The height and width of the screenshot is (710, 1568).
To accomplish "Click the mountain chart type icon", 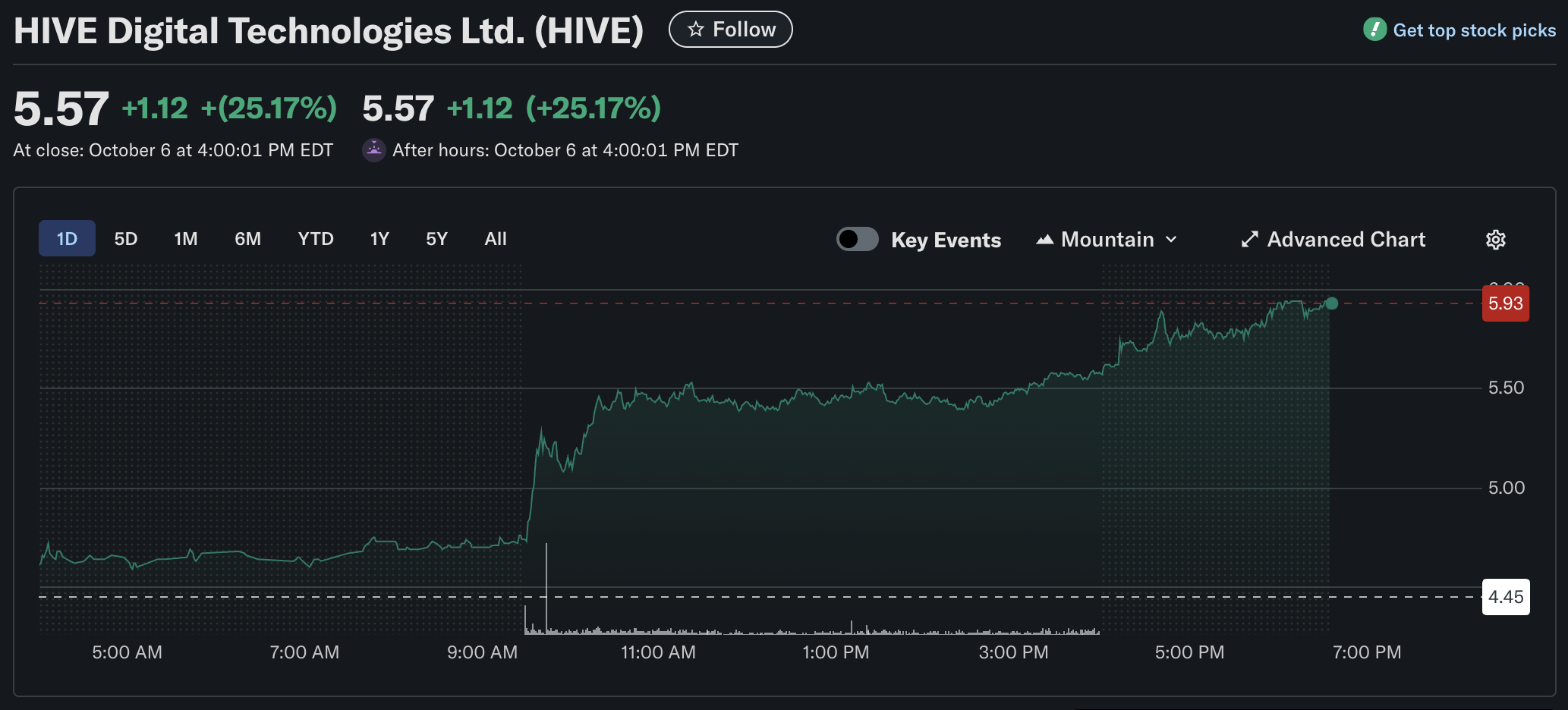I will [x=1045, y=240].
